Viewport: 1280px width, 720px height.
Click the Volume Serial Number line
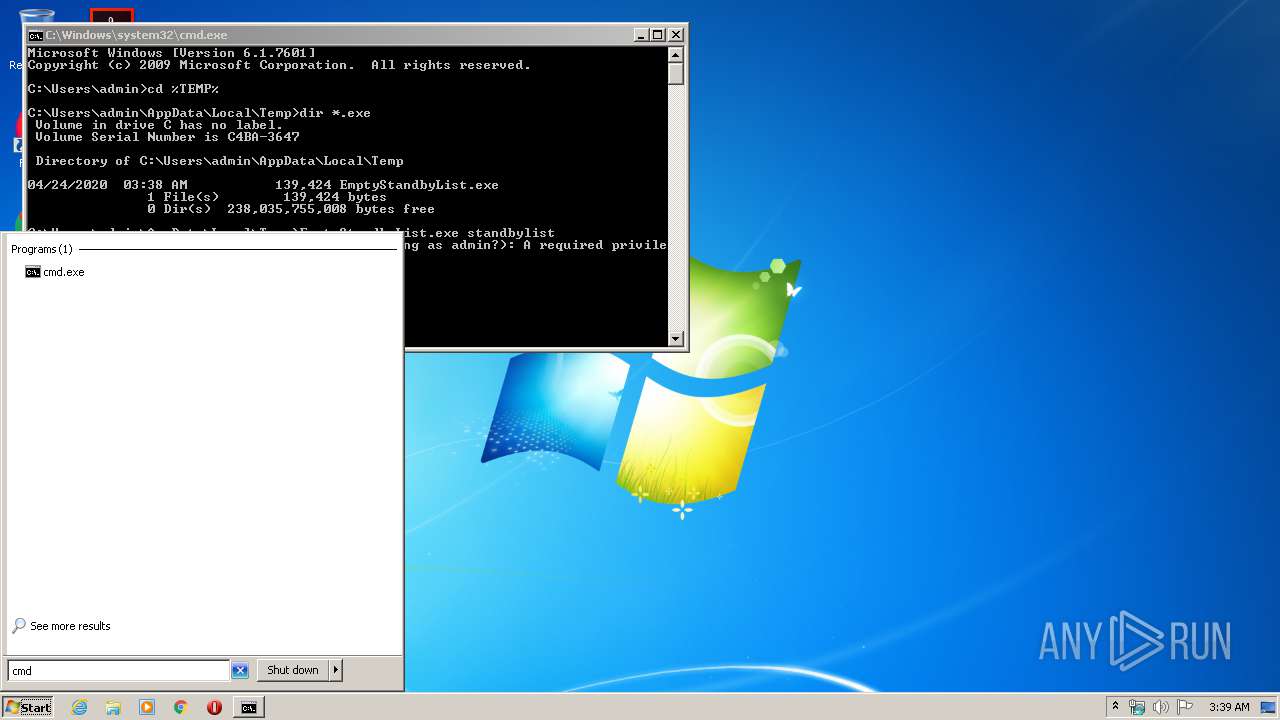167,137
